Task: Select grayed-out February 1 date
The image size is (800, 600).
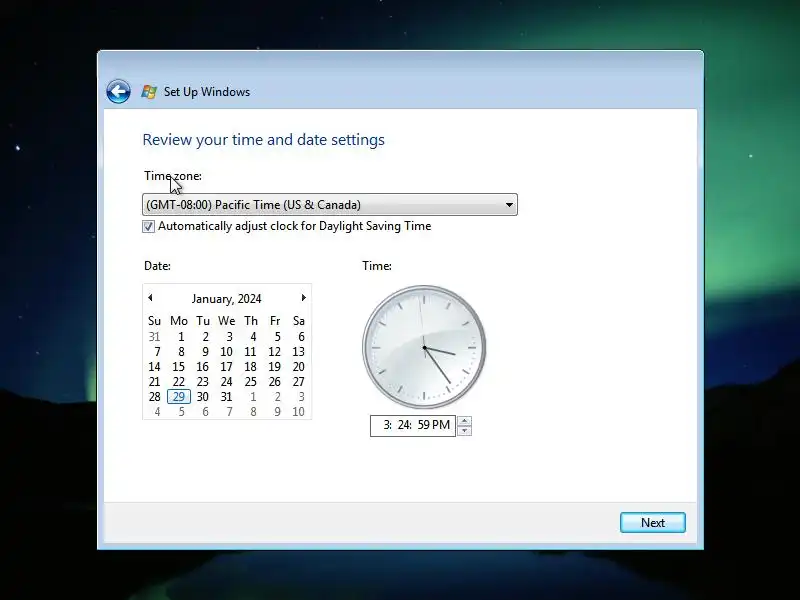Action: click(x=253, y=396)
